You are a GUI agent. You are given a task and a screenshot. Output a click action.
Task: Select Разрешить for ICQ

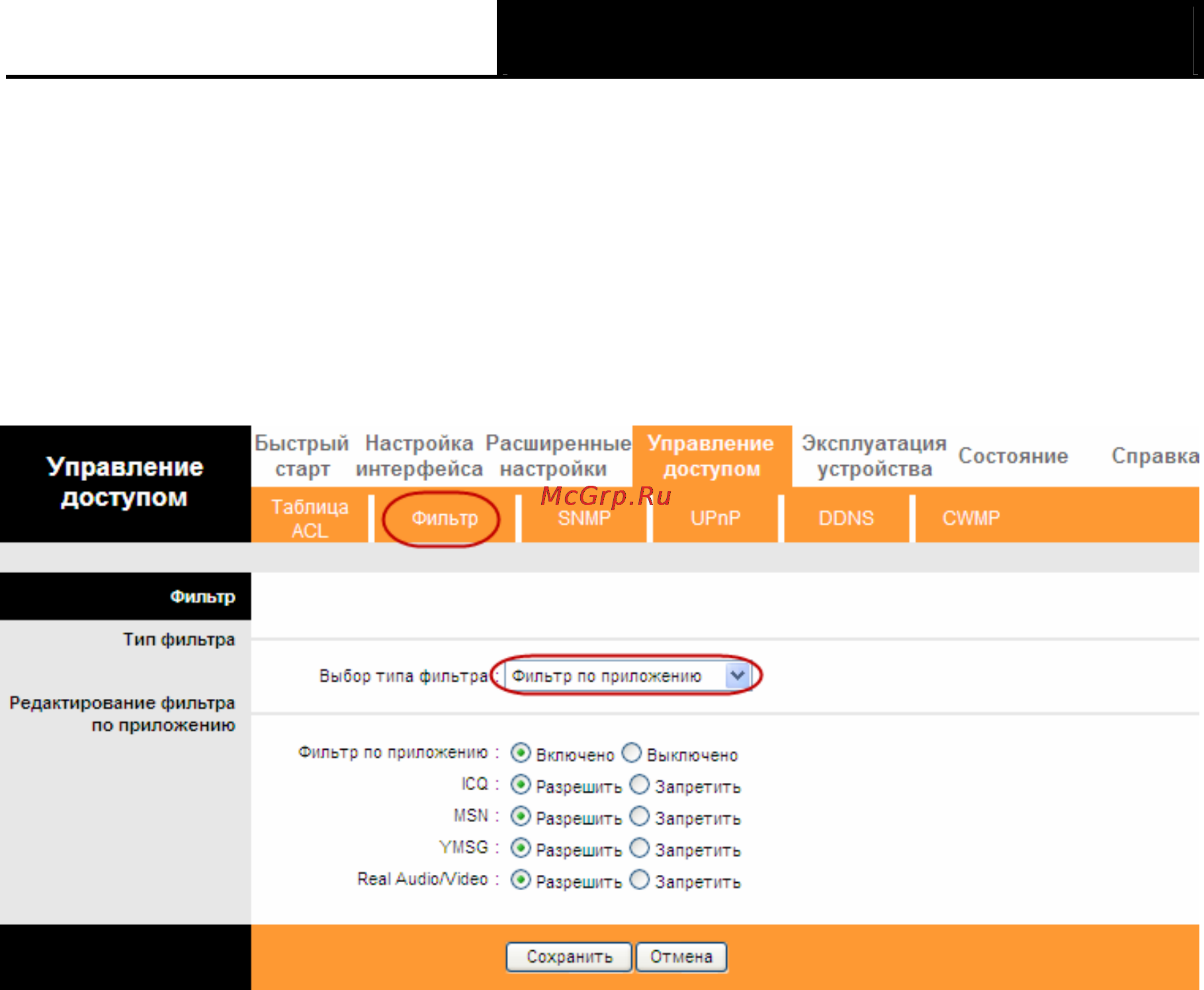click(521, 785)
